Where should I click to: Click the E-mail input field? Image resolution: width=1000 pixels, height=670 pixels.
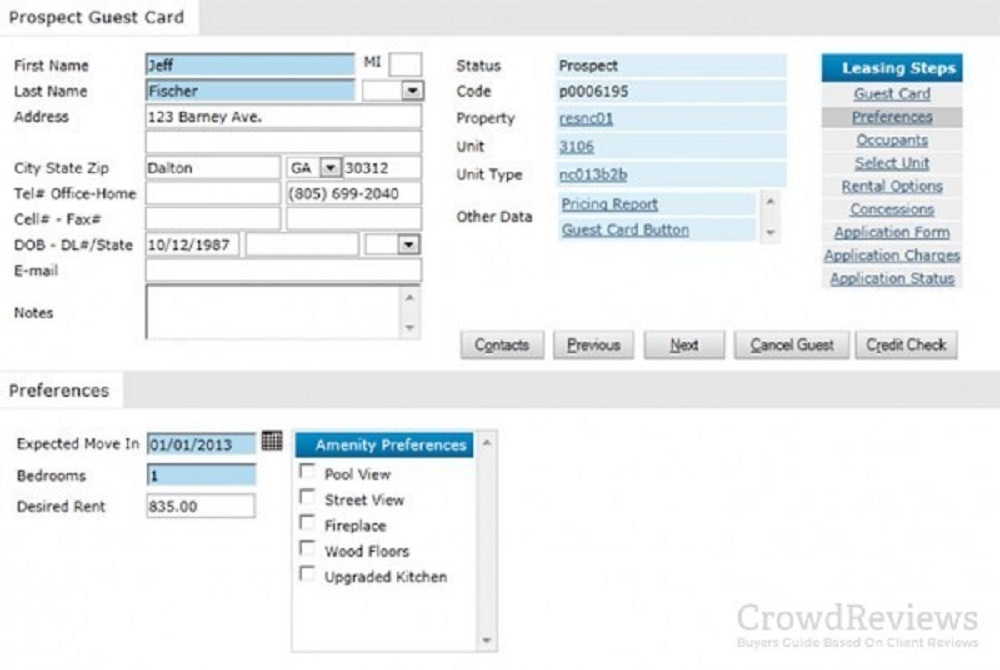pyautogui.click(x=283, y=271)
